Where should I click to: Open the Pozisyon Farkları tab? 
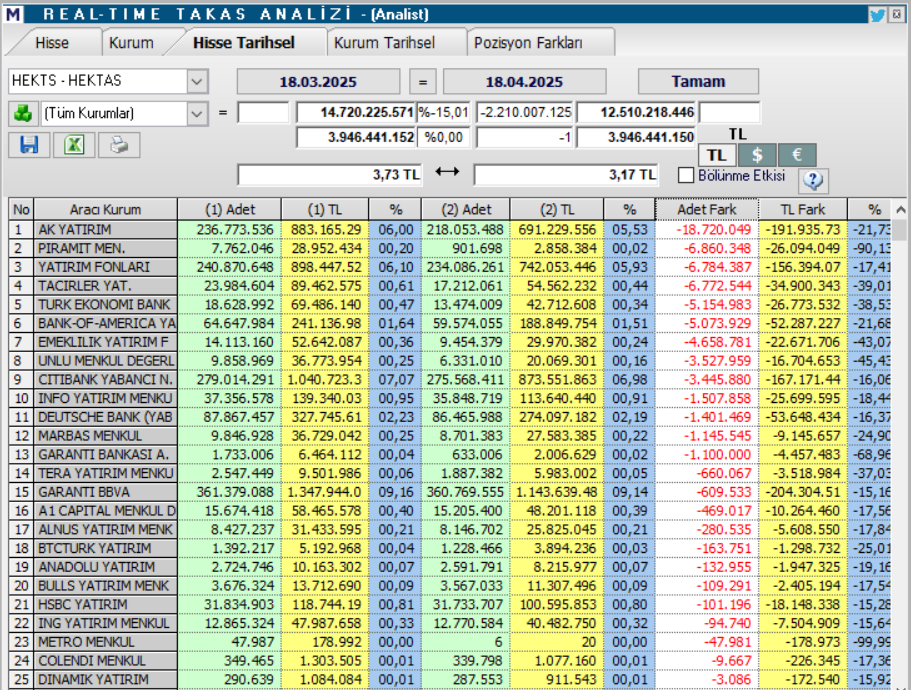(528, 43)
